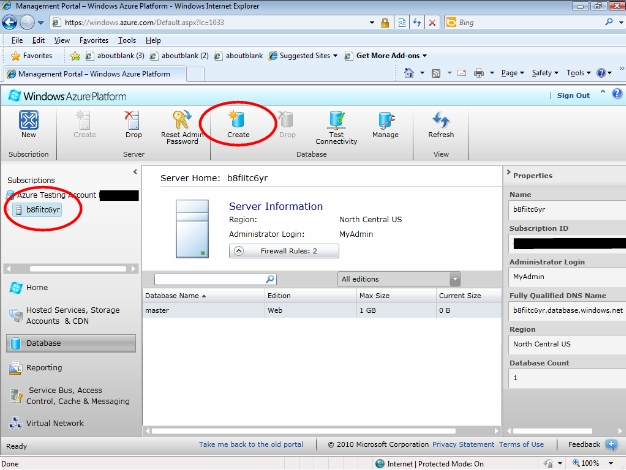Click the Bing search magnifier icon

(609, 22)
